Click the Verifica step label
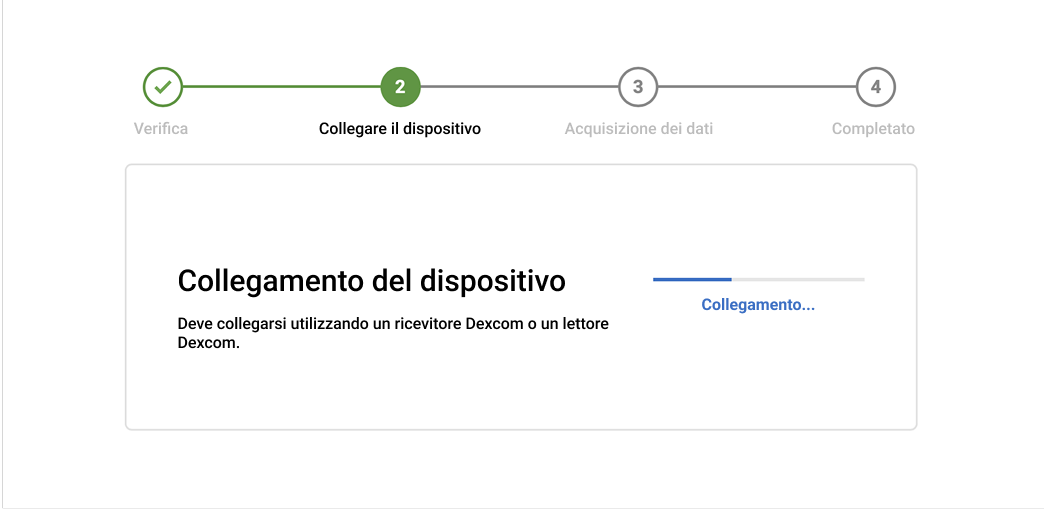 coord(161,129)
